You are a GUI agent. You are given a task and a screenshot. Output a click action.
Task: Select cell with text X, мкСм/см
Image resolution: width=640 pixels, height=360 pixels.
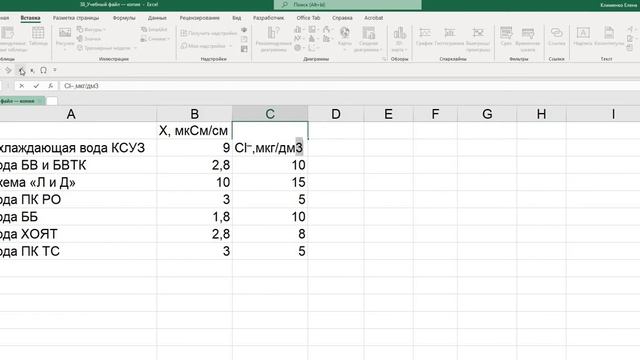[x=195, y=131]
